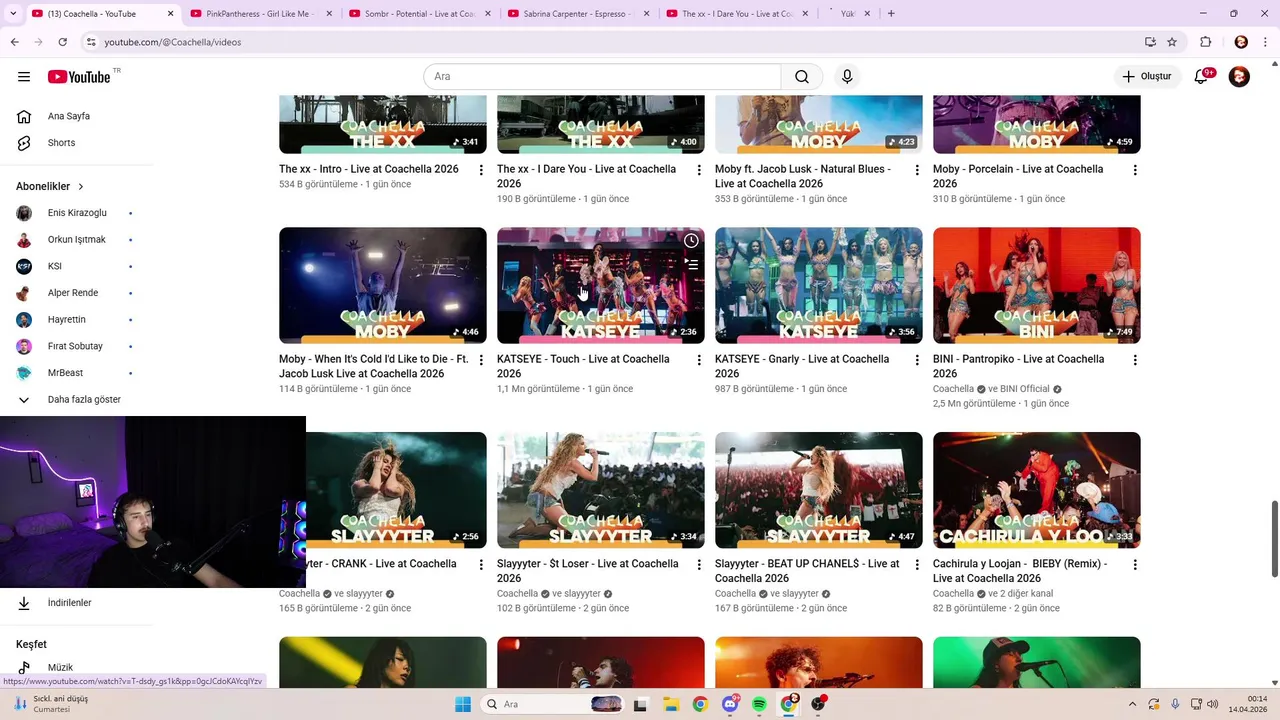Image resolution: width=1280 pixels, height=720 pixels.
Task: Focus the YouTube Ara search field
Action: (602, 77)
